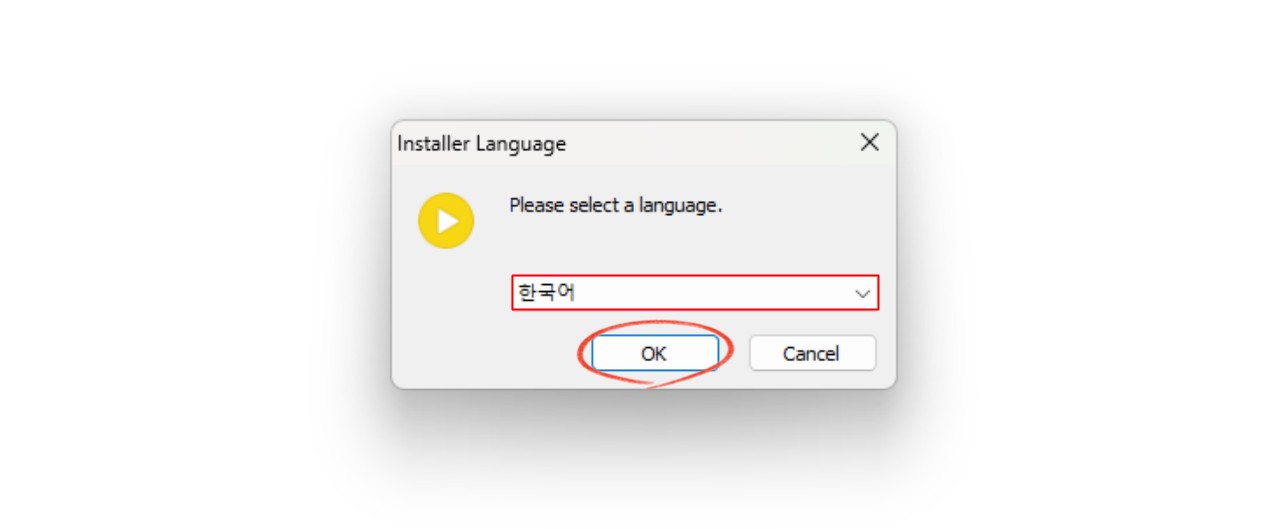The image size is (1280, 529).
Task: Click the yellow play-button installer icon
Action: click(x=445, y=221)
